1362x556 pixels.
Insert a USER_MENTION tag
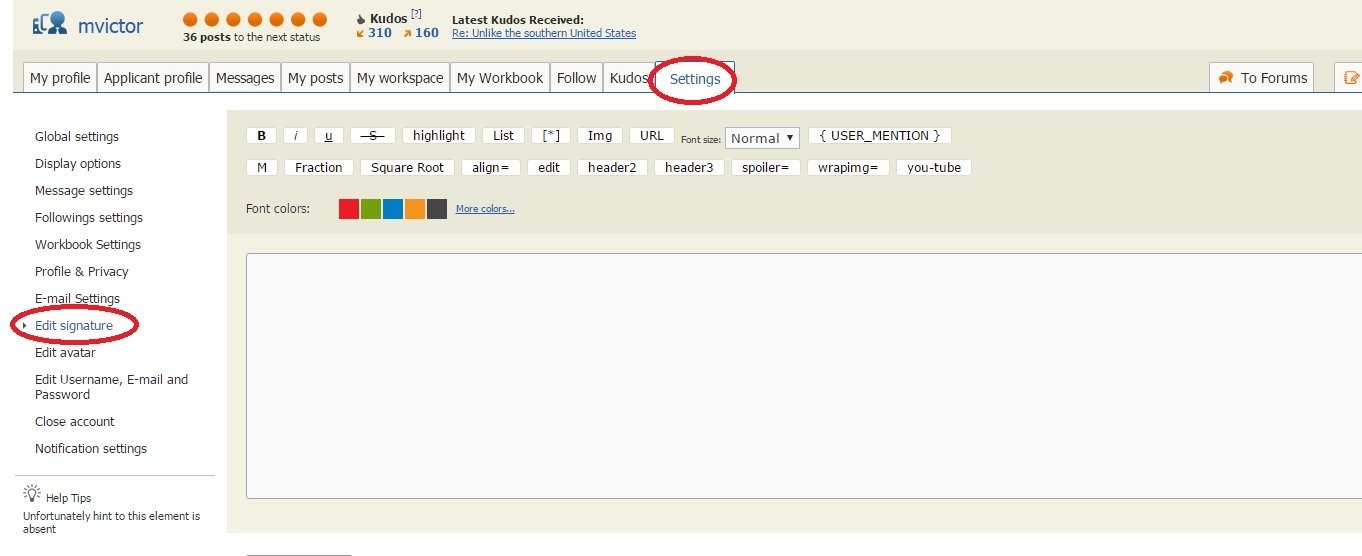(x=880, y=136)
